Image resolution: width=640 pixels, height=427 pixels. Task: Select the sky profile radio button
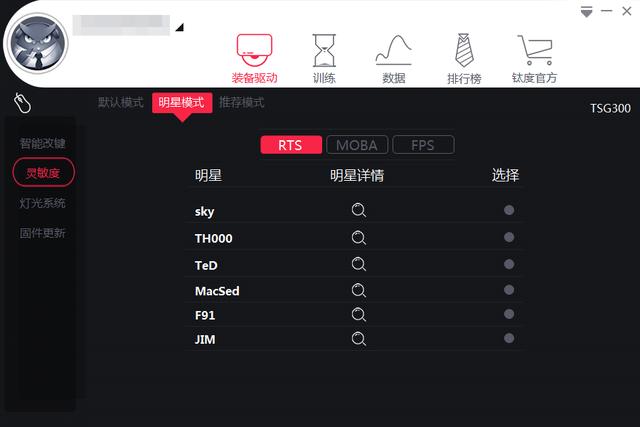(509, 210)
